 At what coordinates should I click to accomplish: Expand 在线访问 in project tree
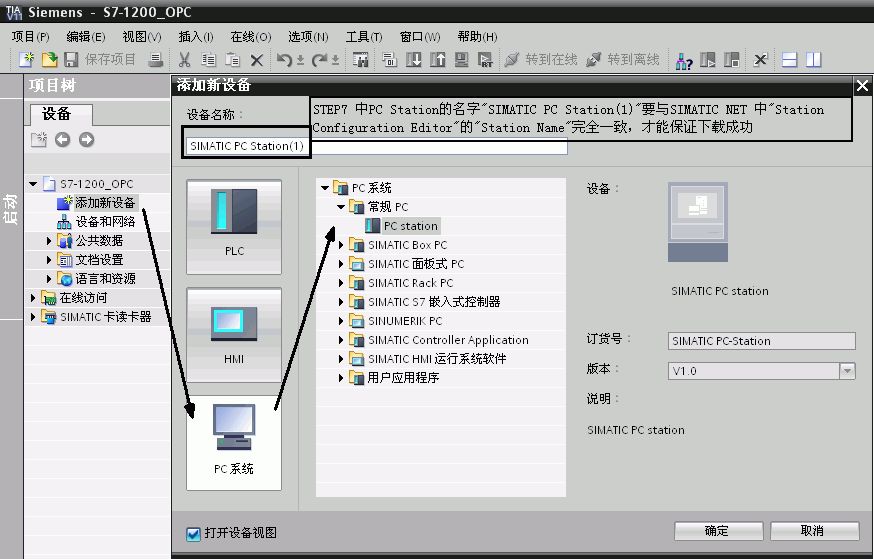pos(33,298)
